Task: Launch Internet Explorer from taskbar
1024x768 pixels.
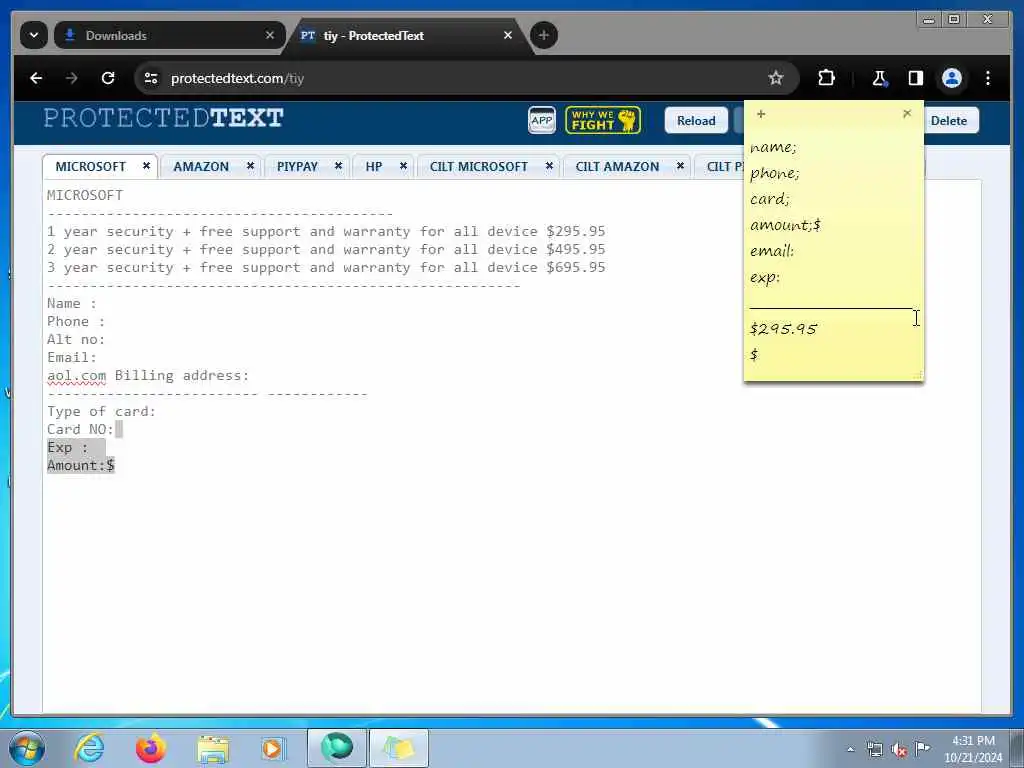Action: point(89,748)
